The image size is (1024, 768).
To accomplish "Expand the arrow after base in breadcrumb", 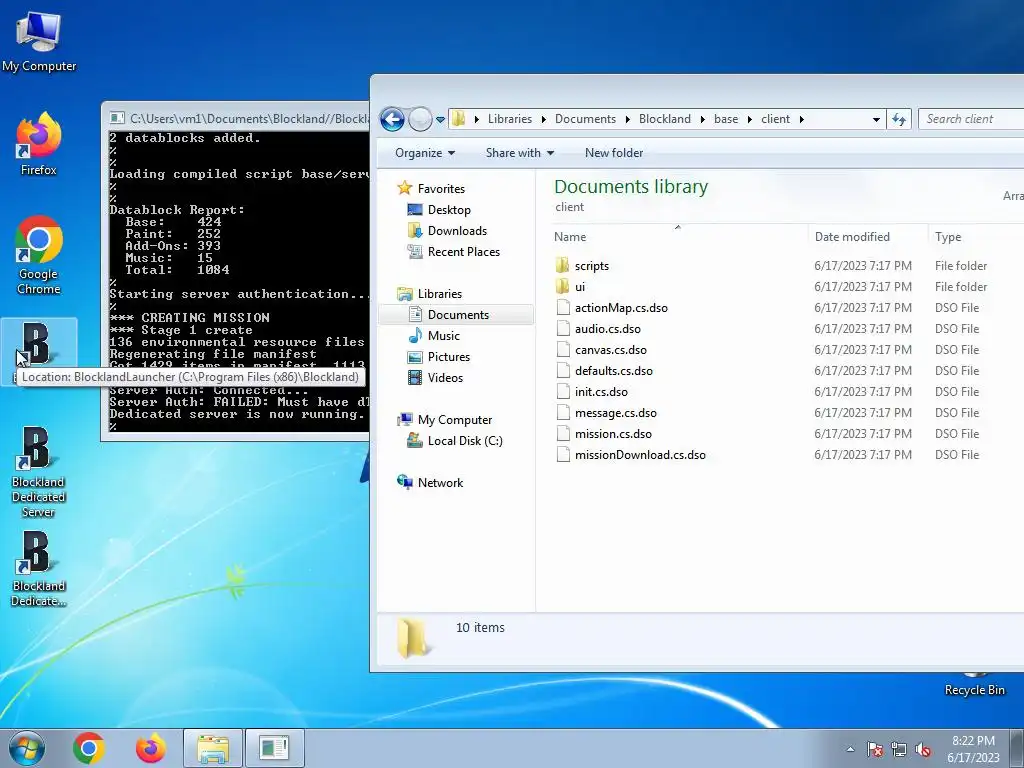I will [x=750, y=120].
